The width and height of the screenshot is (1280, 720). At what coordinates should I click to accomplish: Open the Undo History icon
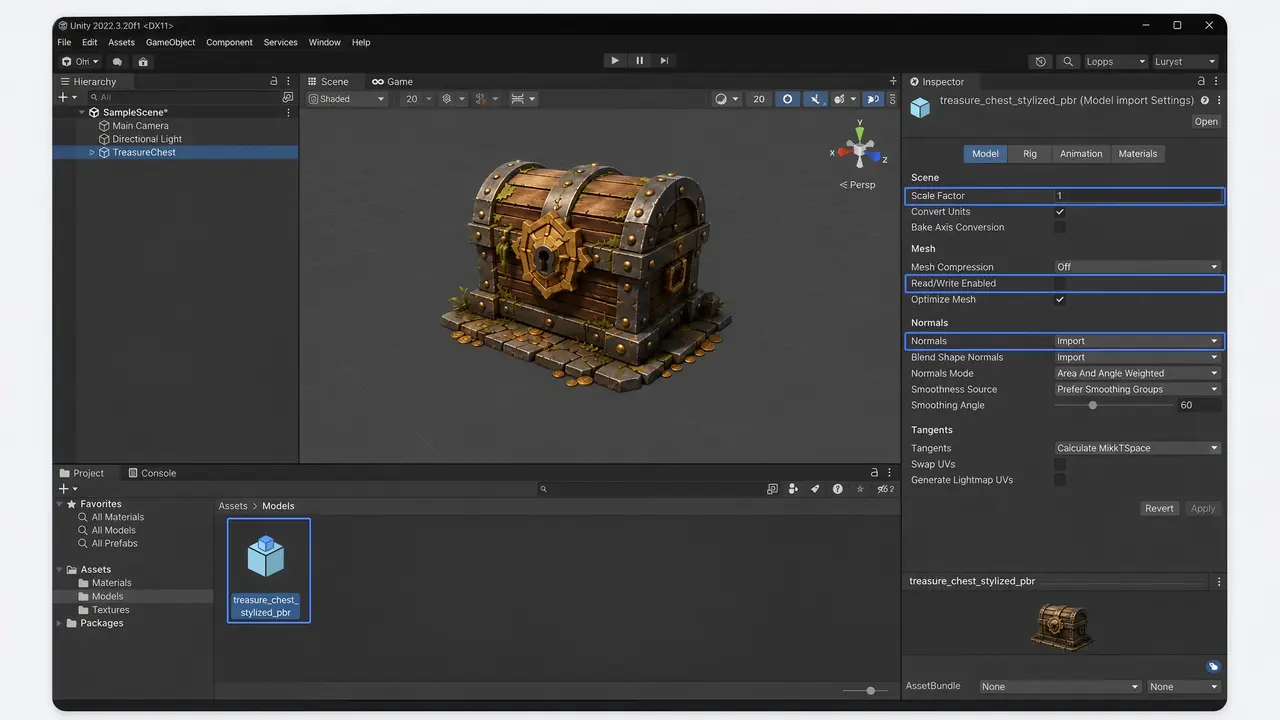tap(1041, 62)
